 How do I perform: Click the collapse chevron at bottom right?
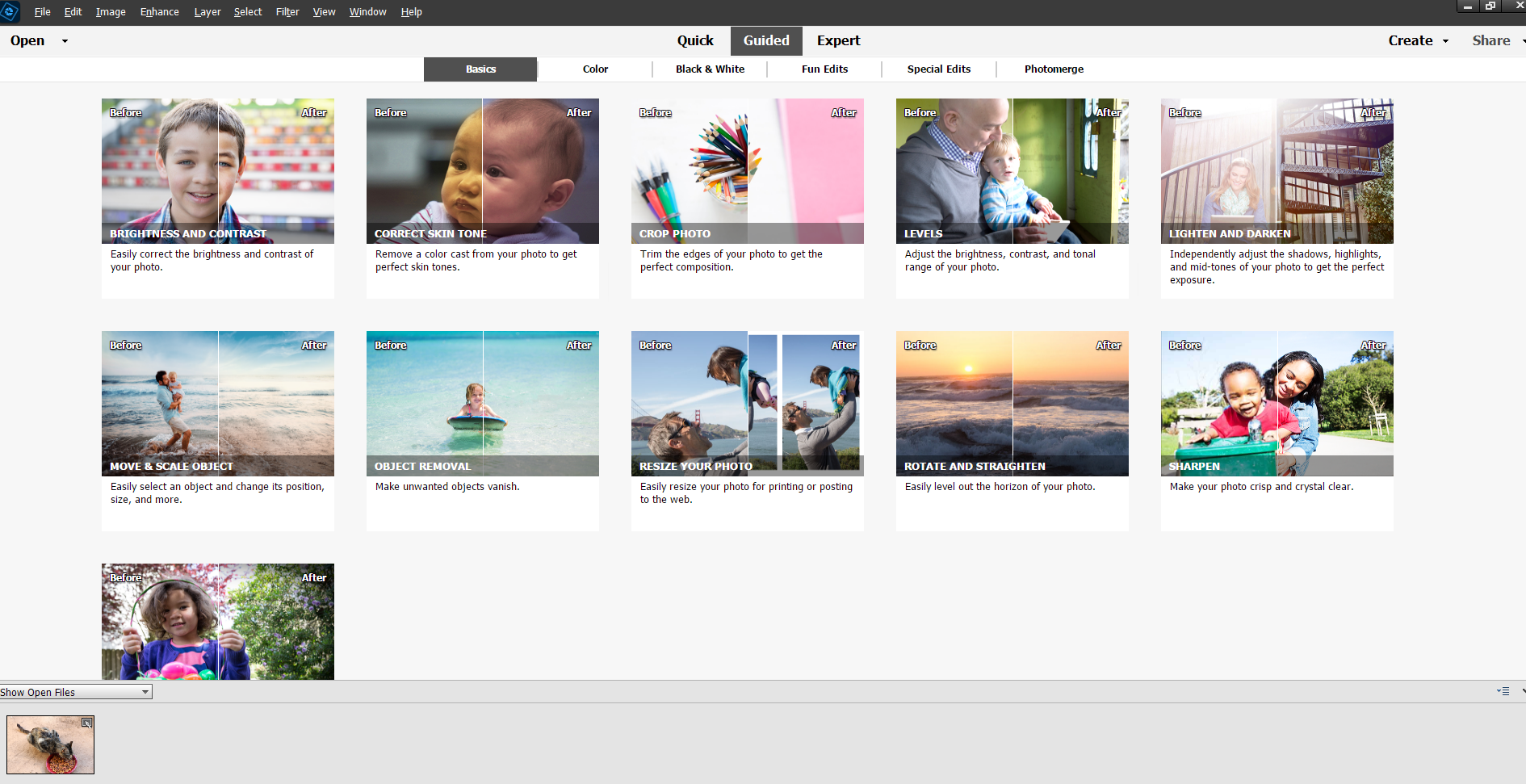(1521, 692)
